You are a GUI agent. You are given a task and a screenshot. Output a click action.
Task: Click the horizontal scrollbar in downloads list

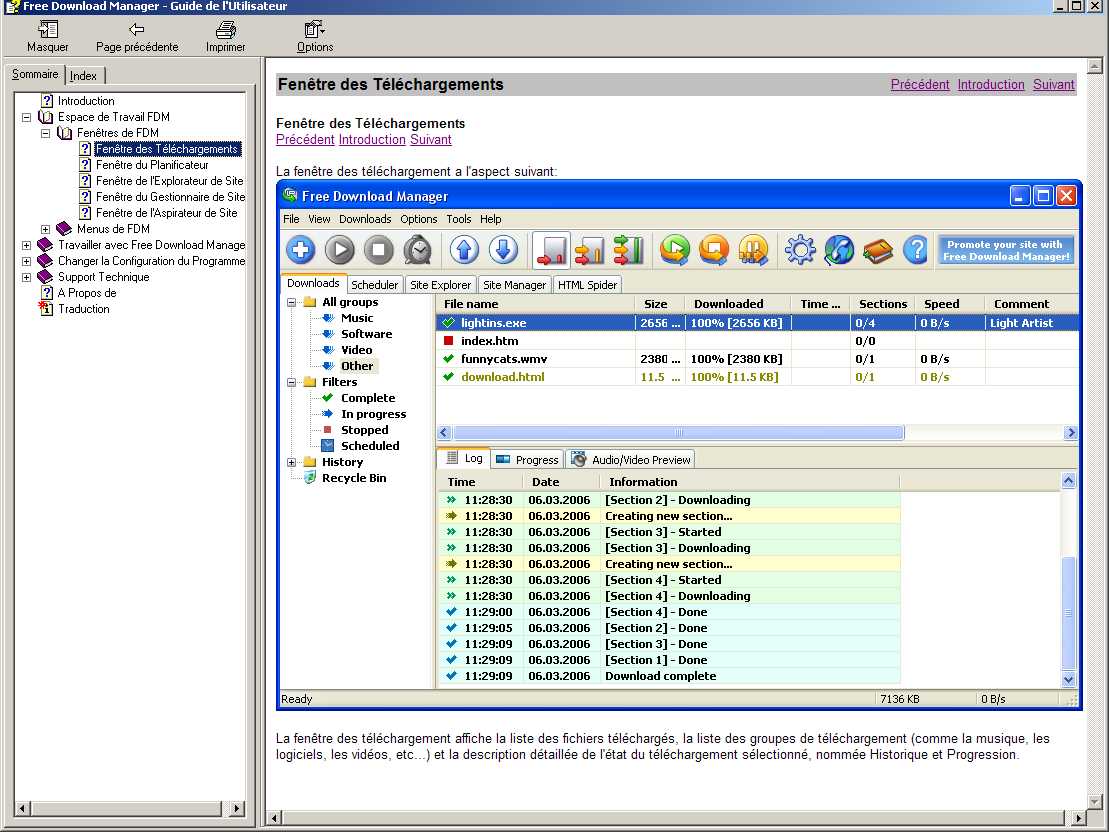point(678,432)
